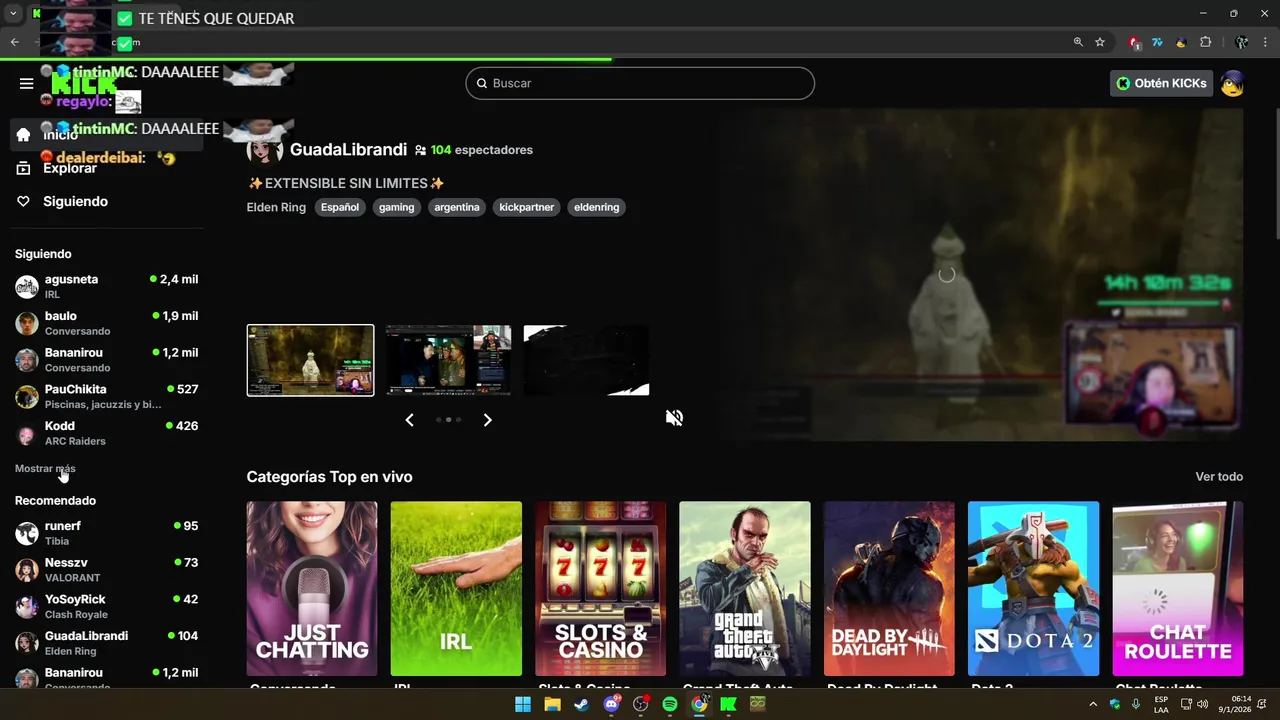Open the 7TV extension icon
This screenshot has height=720, width=1280.
coord(1157,42)
